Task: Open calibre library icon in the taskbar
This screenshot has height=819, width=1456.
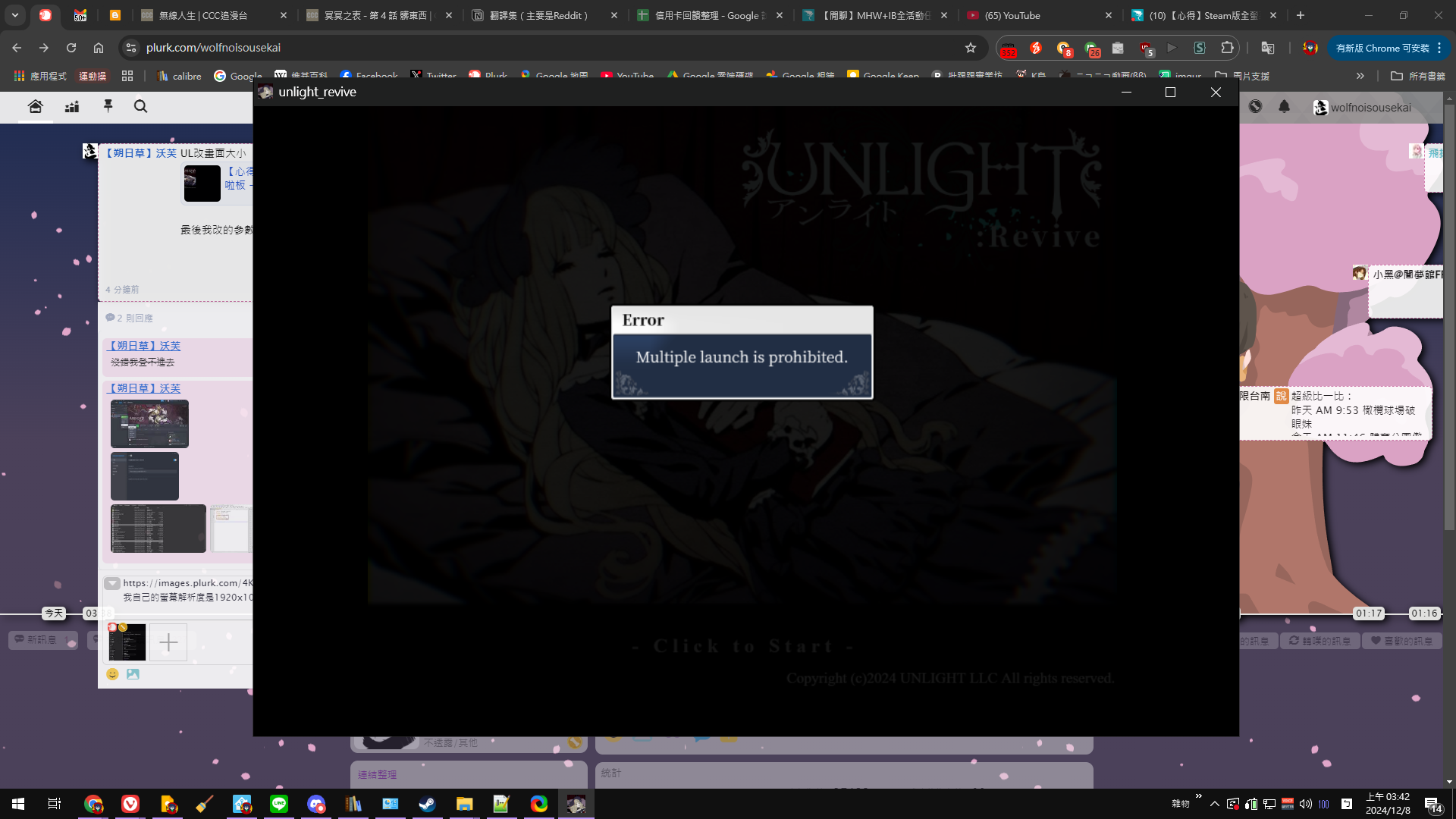Action: (x=353, y=804)
